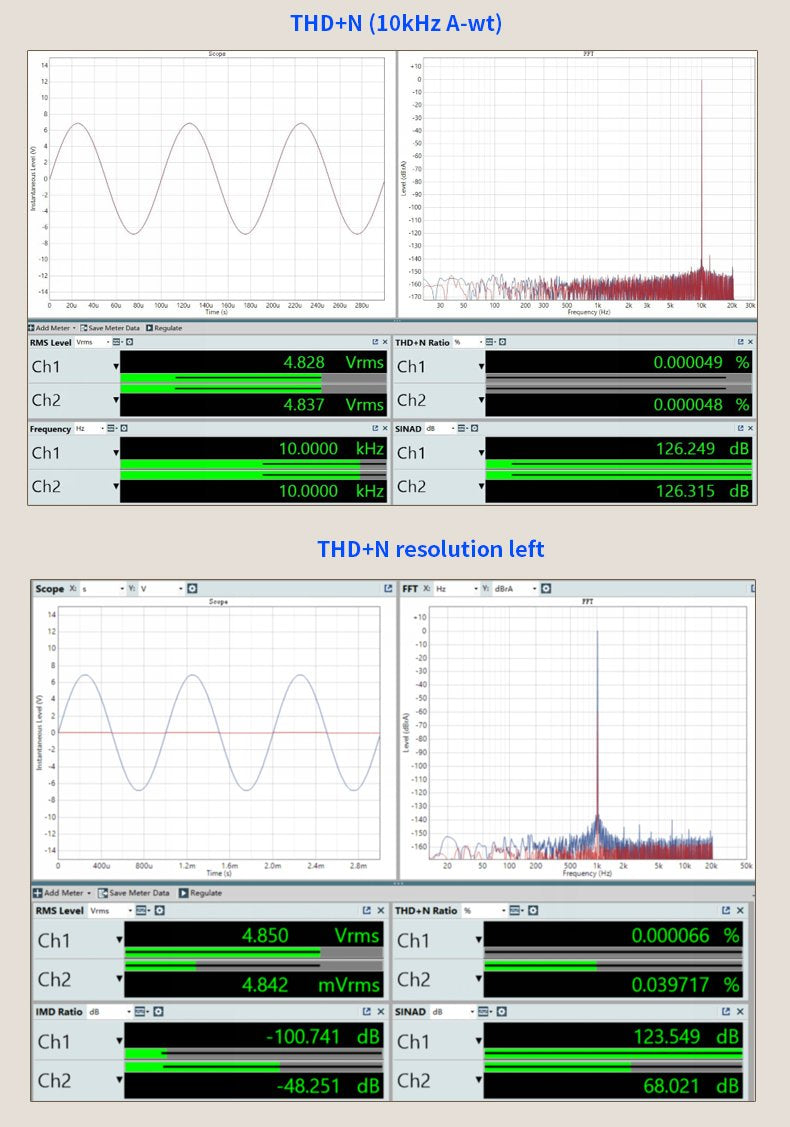This screenshot has height=1127, width=790.
Task: Open Y-axis dBrA dropdown in lower FFT panel
Action: 517,589
